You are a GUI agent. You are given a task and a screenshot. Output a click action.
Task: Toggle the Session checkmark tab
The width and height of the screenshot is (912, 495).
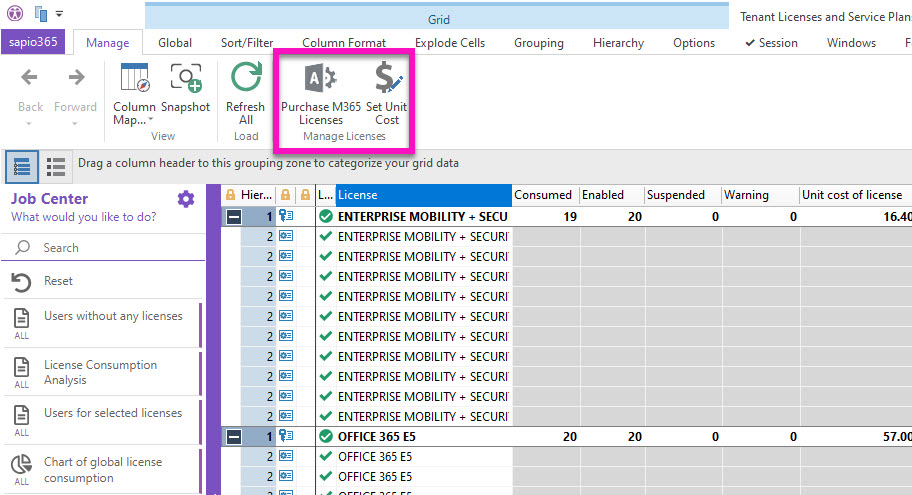point(771,42)
